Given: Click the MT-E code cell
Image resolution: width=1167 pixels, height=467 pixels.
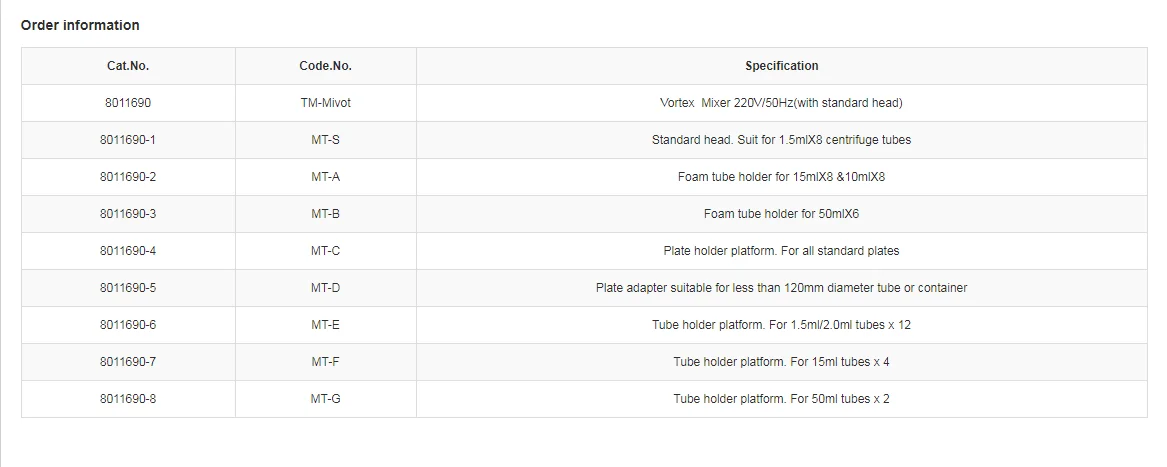Looking at the screenshot, I should (325, 325).
